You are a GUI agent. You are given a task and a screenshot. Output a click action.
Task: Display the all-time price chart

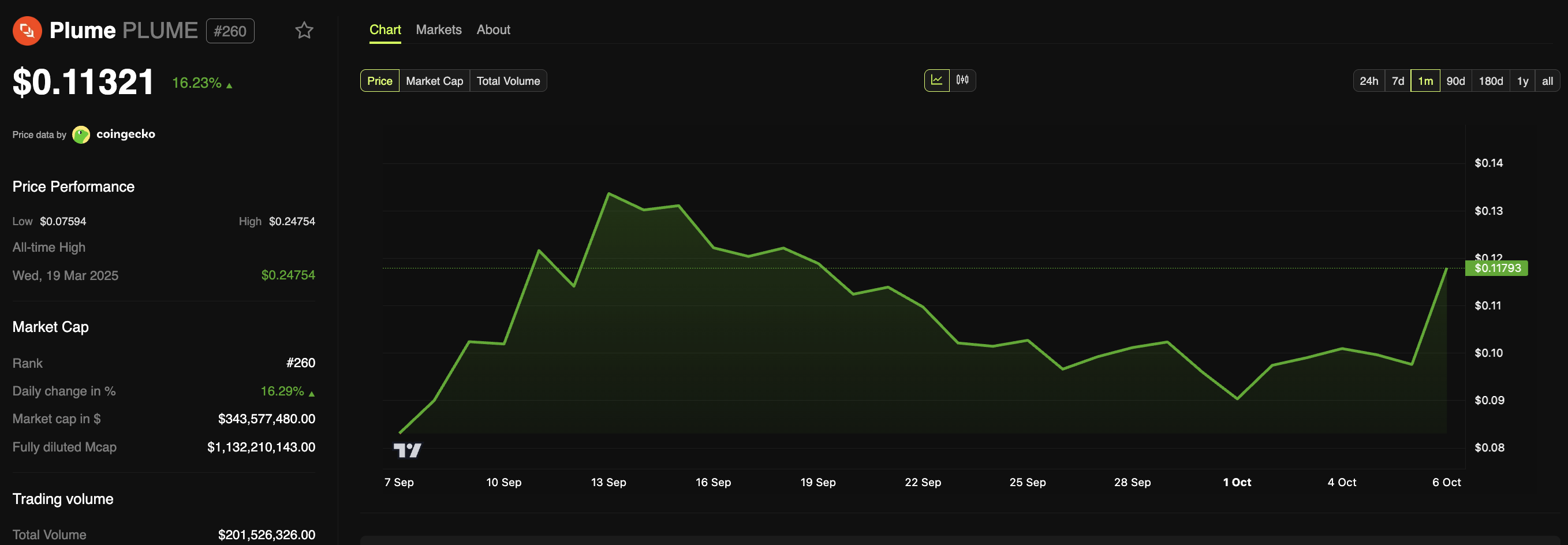(x=1547, y=80)
